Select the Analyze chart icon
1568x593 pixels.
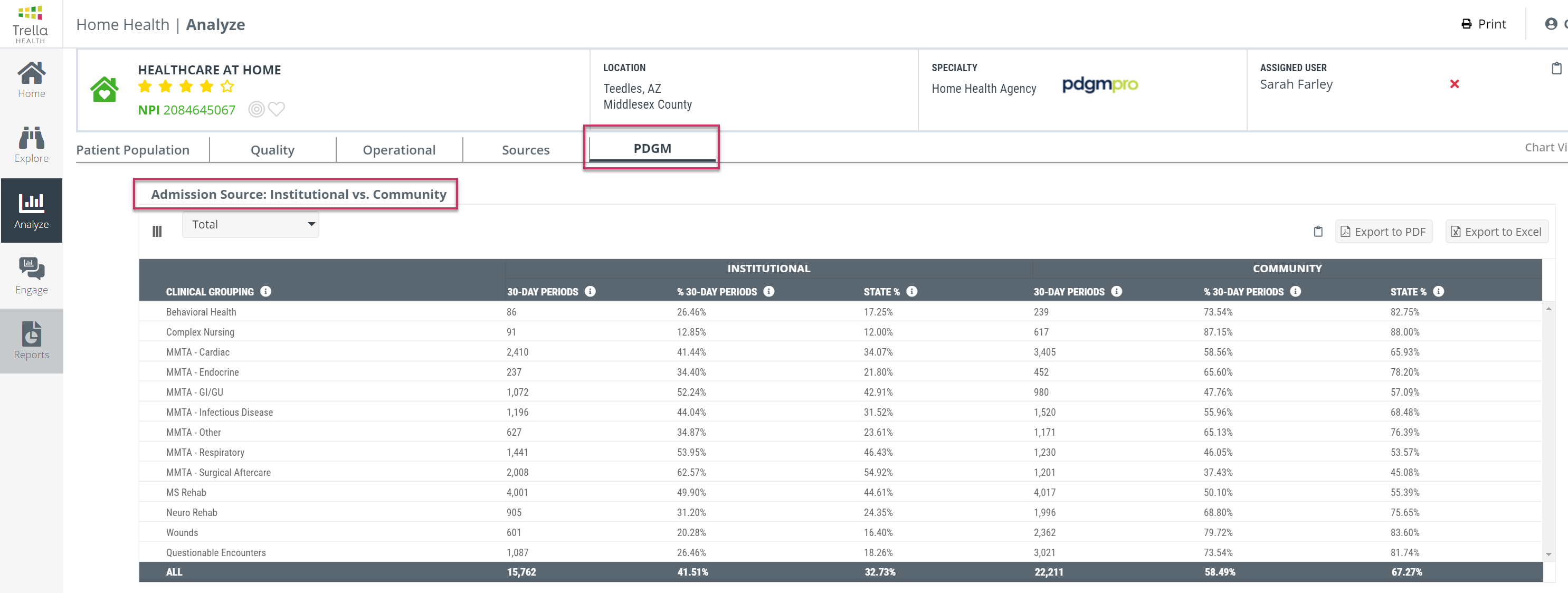(x=31, y=203)
